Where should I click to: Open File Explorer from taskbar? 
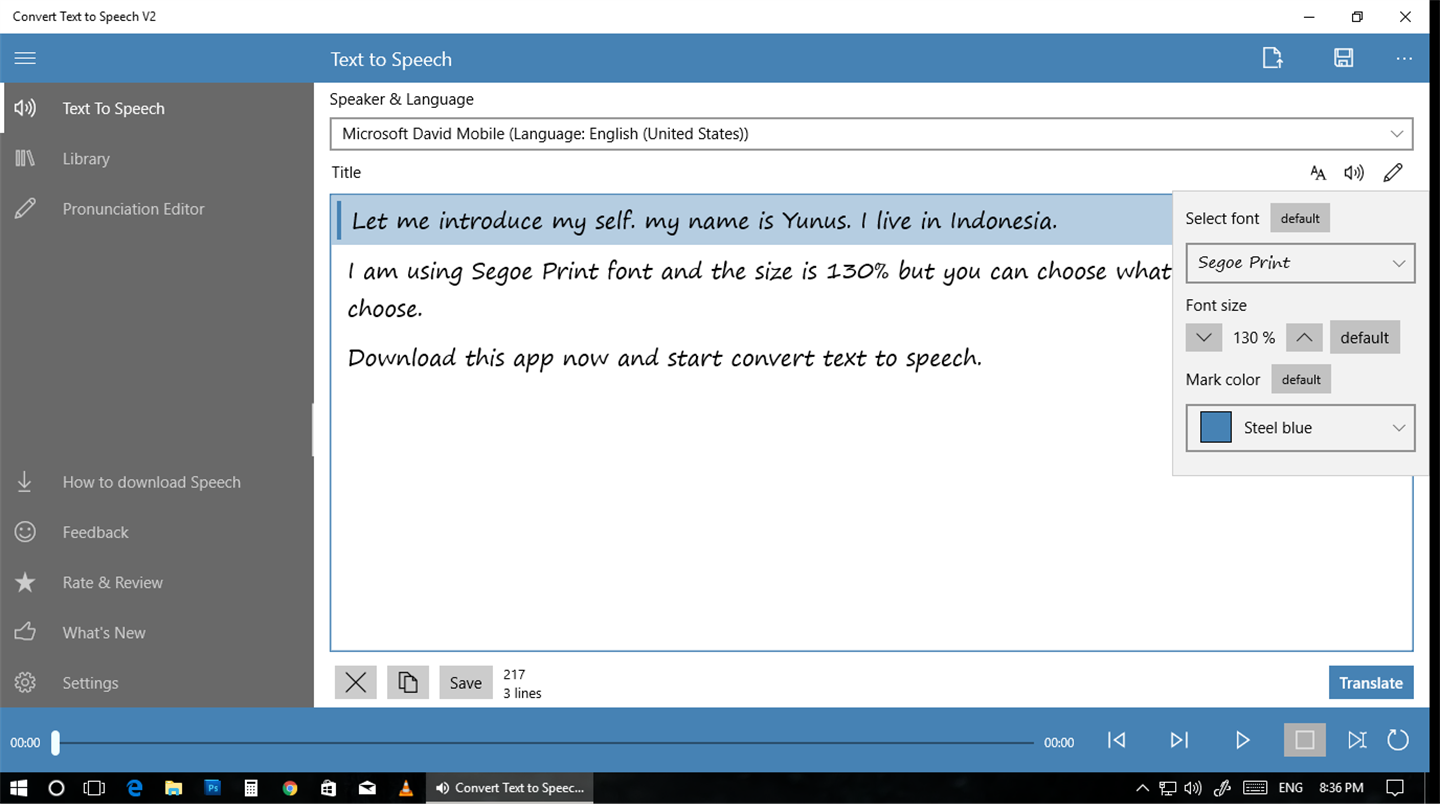click(173, 788)
